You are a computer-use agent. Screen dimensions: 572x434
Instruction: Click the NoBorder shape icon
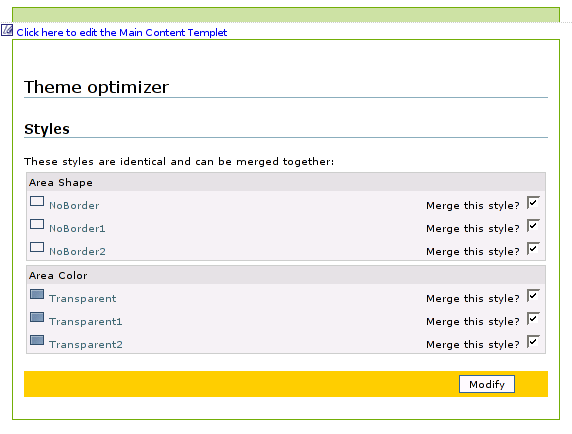(37, 201)
